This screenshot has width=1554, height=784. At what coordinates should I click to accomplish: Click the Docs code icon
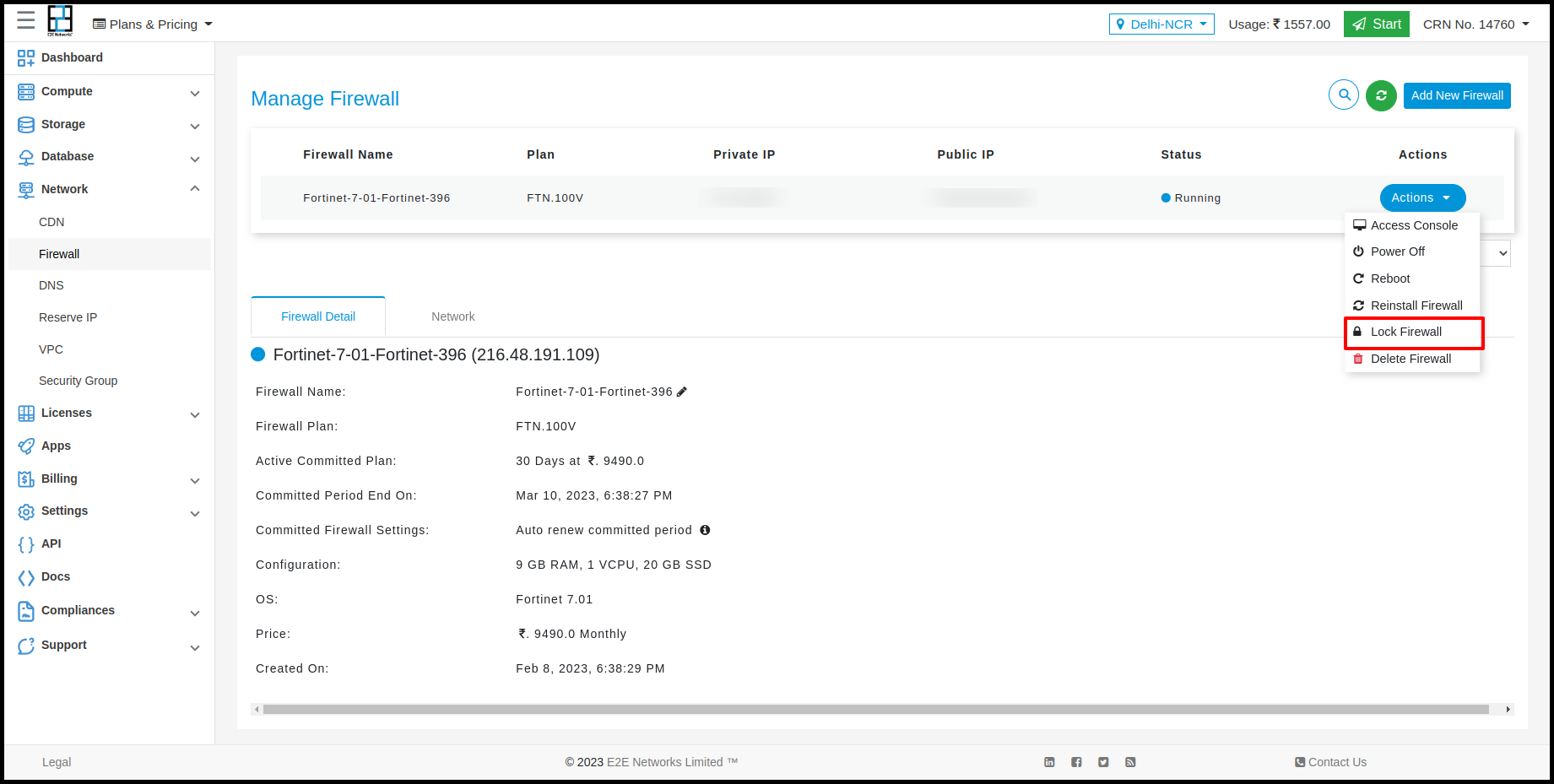26,577
